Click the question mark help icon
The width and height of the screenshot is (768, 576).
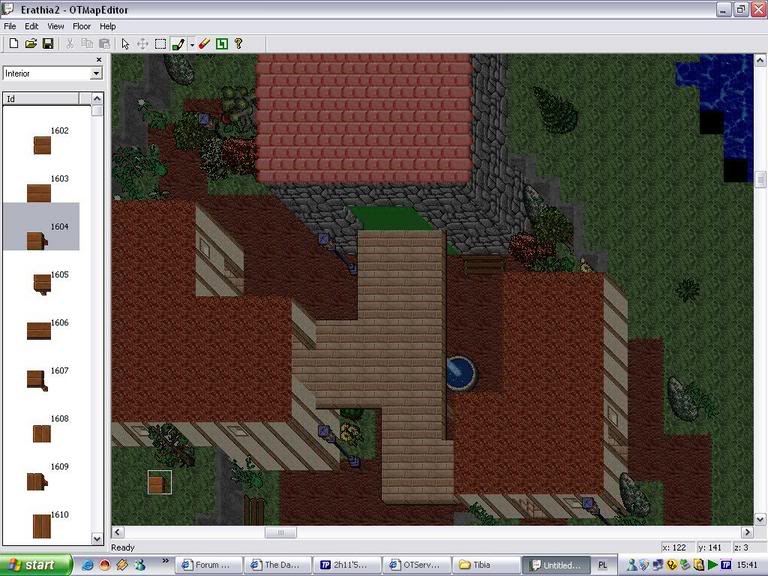(239, 44)
